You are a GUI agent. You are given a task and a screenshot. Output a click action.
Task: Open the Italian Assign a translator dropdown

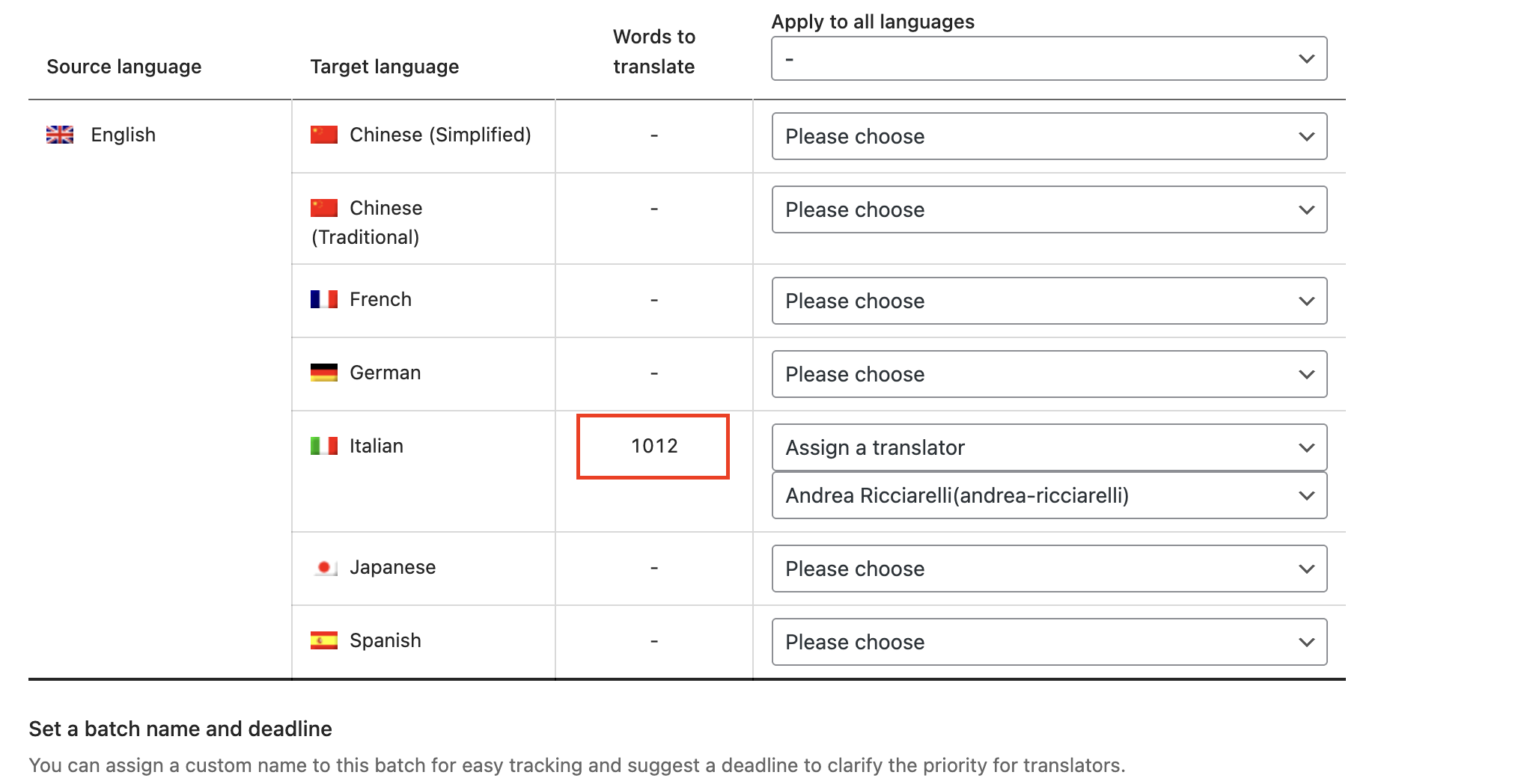[x=1049, y=447]
